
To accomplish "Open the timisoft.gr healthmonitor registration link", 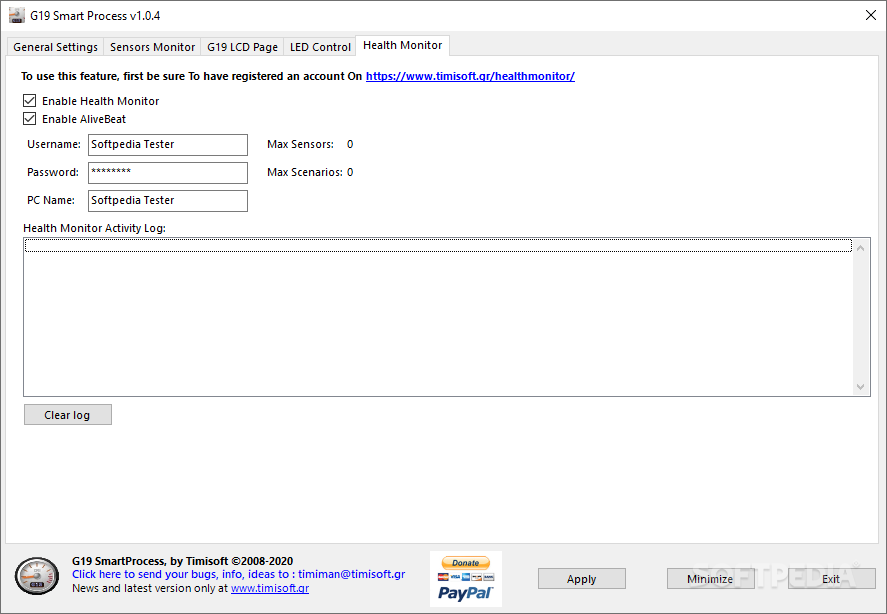I will tap(470, 76).
